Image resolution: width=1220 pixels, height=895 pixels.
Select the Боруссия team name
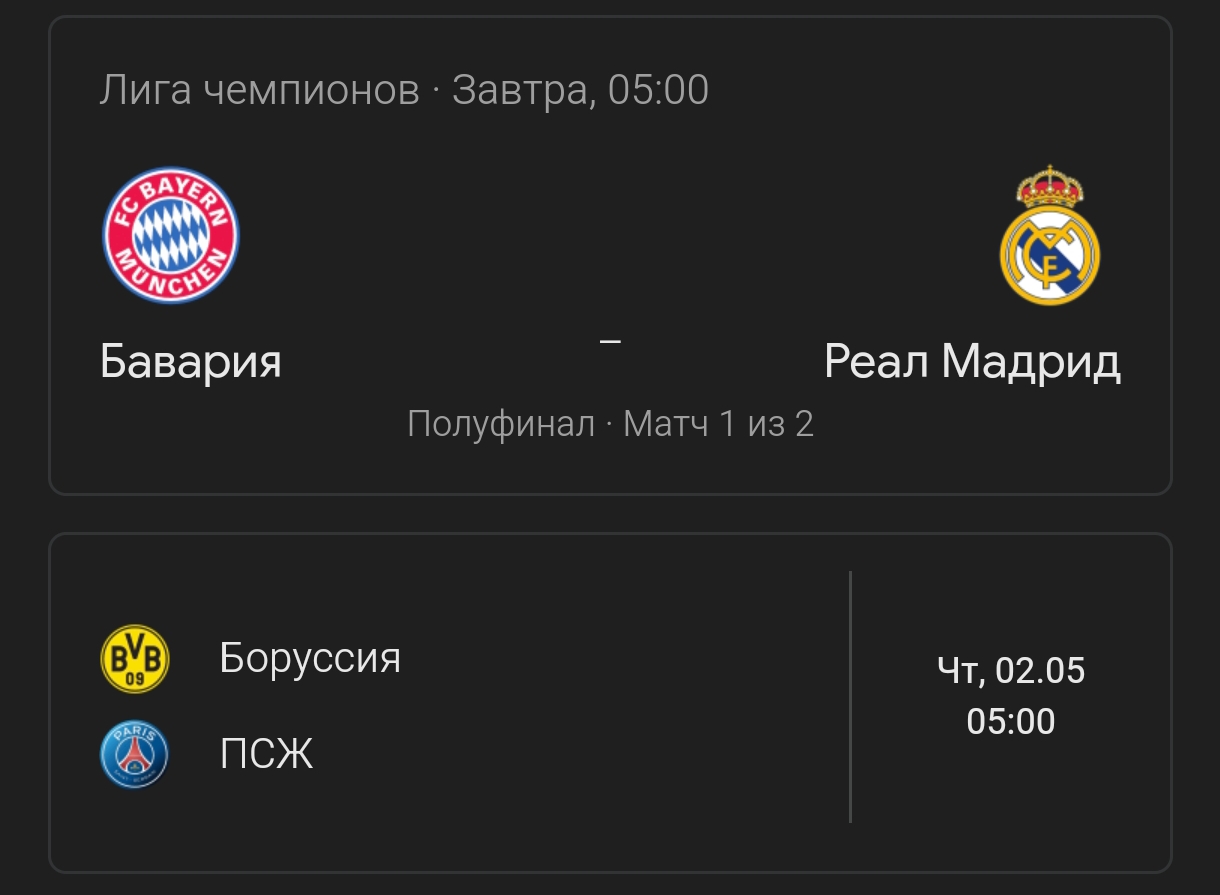(x=310, y=659)
